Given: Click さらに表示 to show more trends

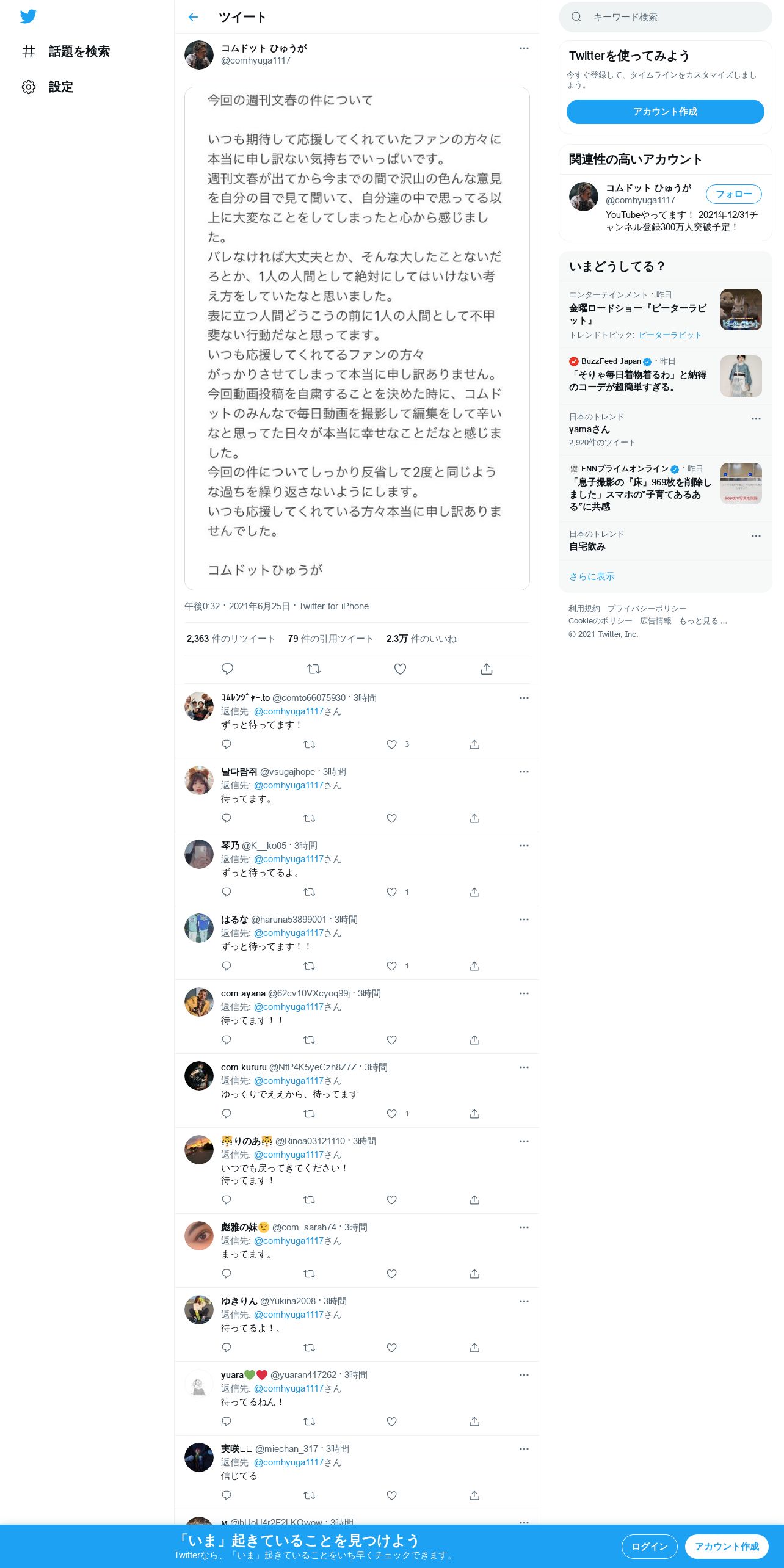Looking at the screenshot, I should pyautogui.click(x=592, y=576).
